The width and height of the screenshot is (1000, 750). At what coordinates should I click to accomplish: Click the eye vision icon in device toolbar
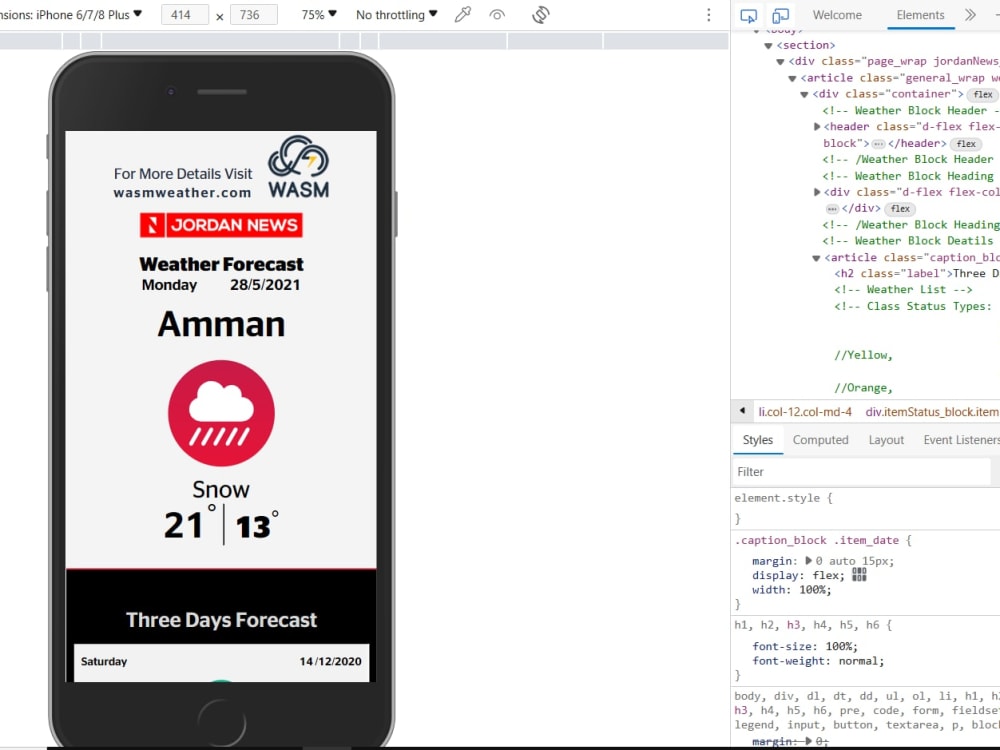(x=497, y=15)
